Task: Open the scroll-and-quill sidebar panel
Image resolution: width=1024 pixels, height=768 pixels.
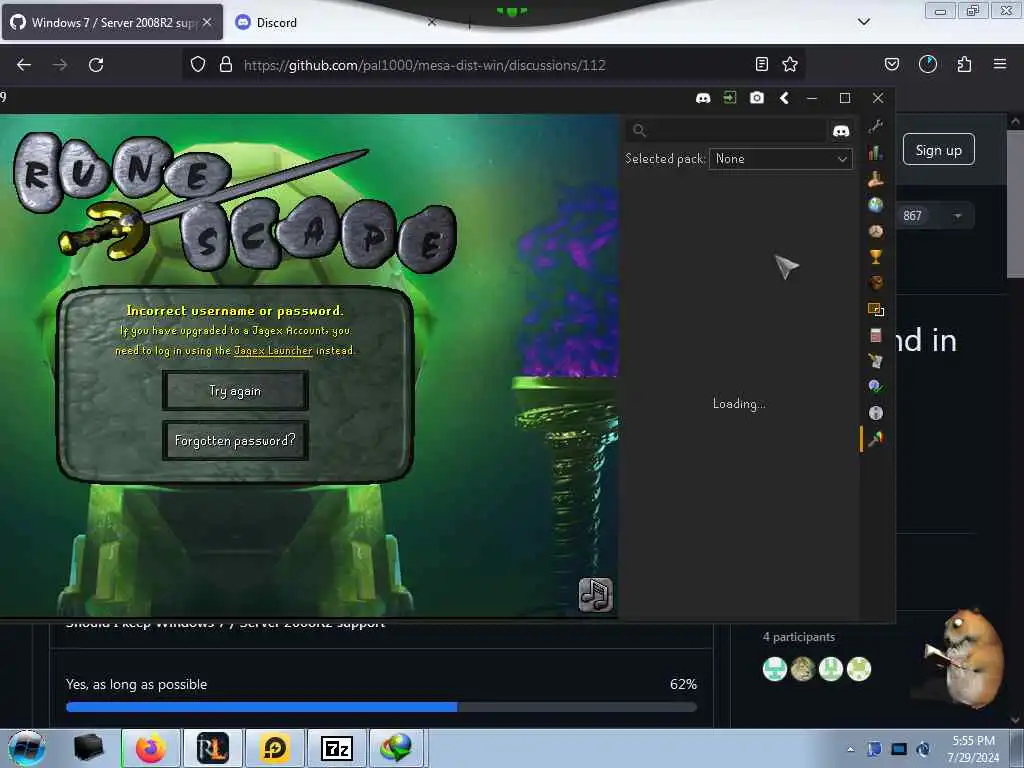Action: [x=876, y=360]
